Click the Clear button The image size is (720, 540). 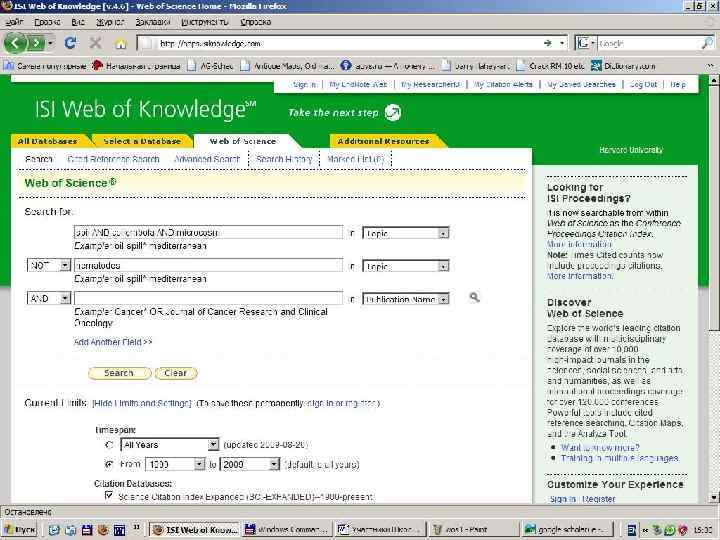tap(176, 373)
